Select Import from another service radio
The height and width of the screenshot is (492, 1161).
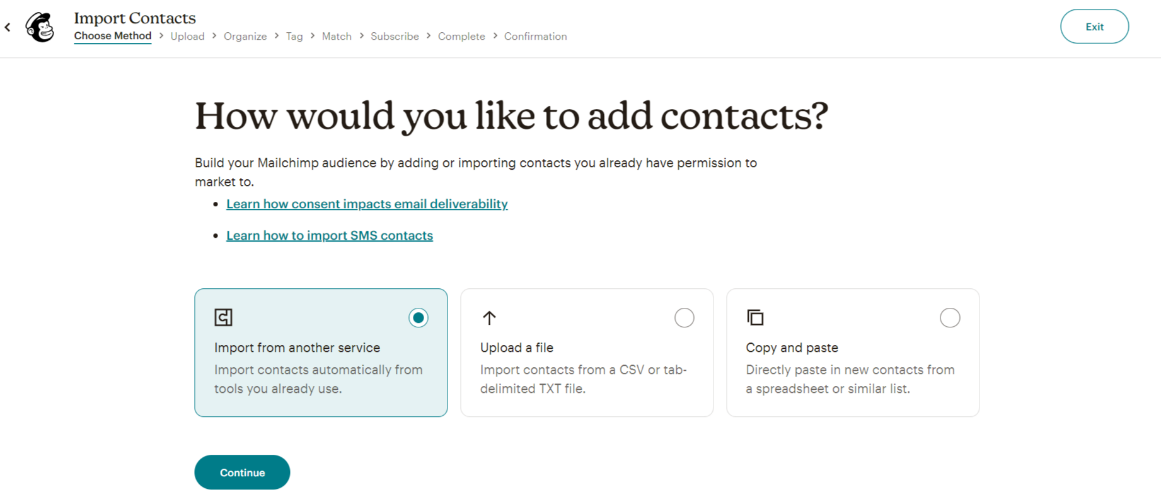coord(418,318)
